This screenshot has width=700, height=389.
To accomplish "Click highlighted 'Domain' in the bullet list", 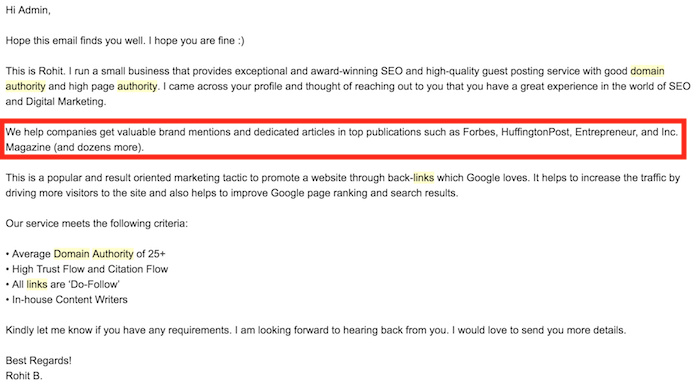I will [x=71, y=254].
